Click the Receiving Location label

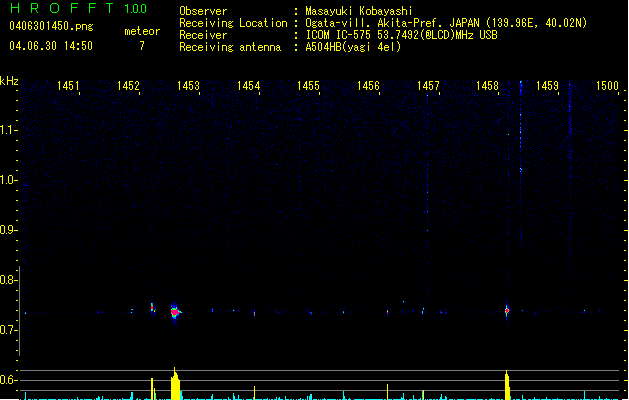[233, 23]
